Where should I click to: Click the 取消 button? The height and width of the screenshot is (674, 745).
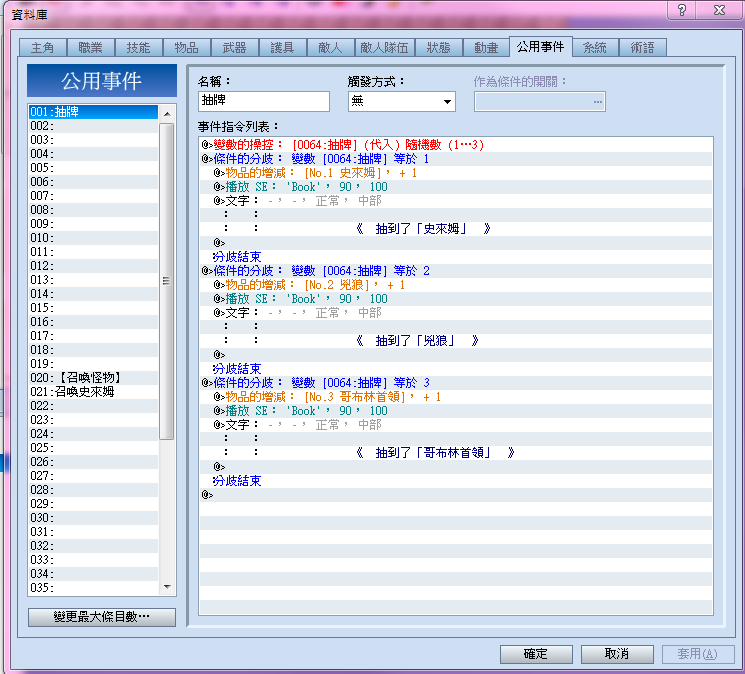pyautogui.click(x=617, y=654)
